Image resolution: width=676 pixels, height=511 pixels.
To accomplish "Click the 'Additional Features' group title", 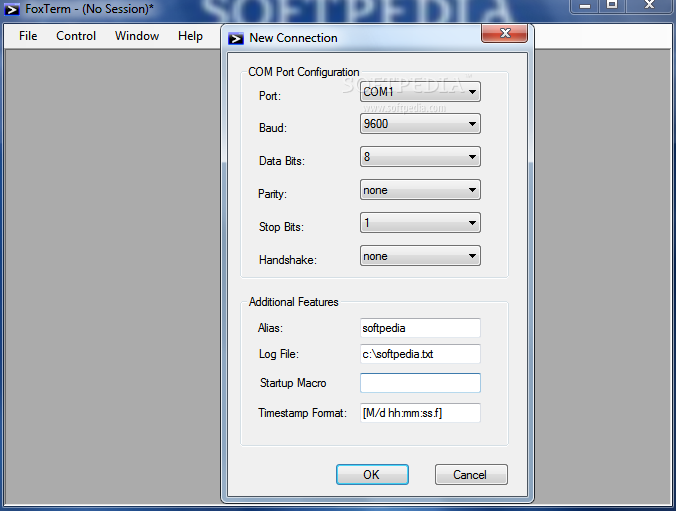I will pyautogui.click(x=294, y=302).
